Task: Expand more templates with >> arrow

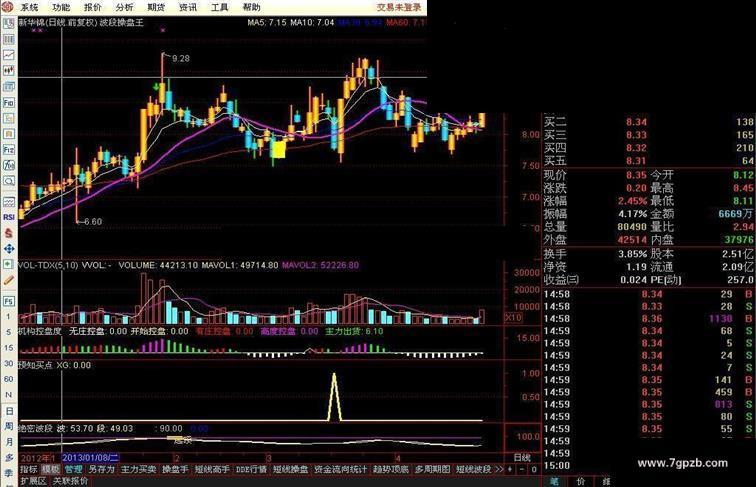Action: [x=499, y=469]
